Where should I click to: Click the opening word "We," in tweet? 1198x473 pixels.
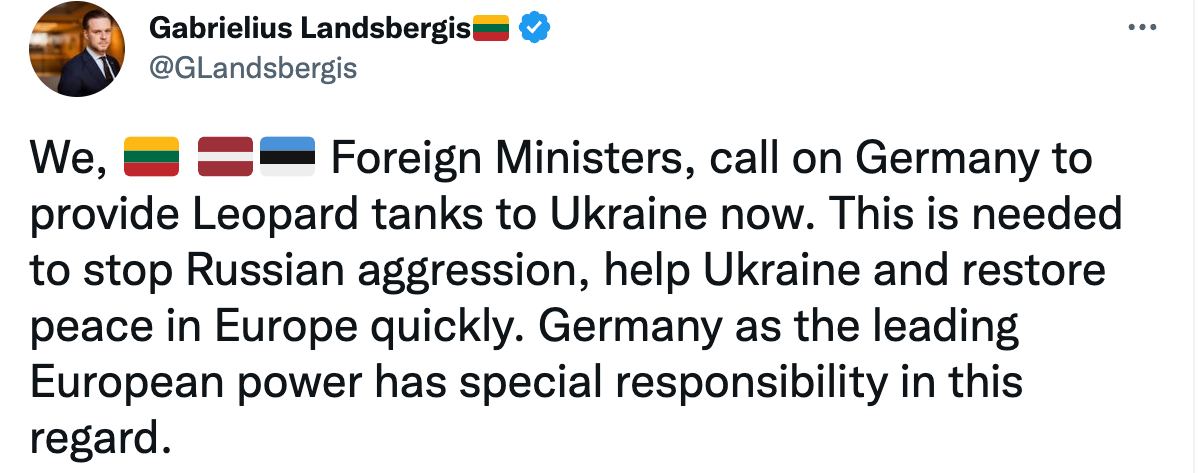(x=67, y=160)
